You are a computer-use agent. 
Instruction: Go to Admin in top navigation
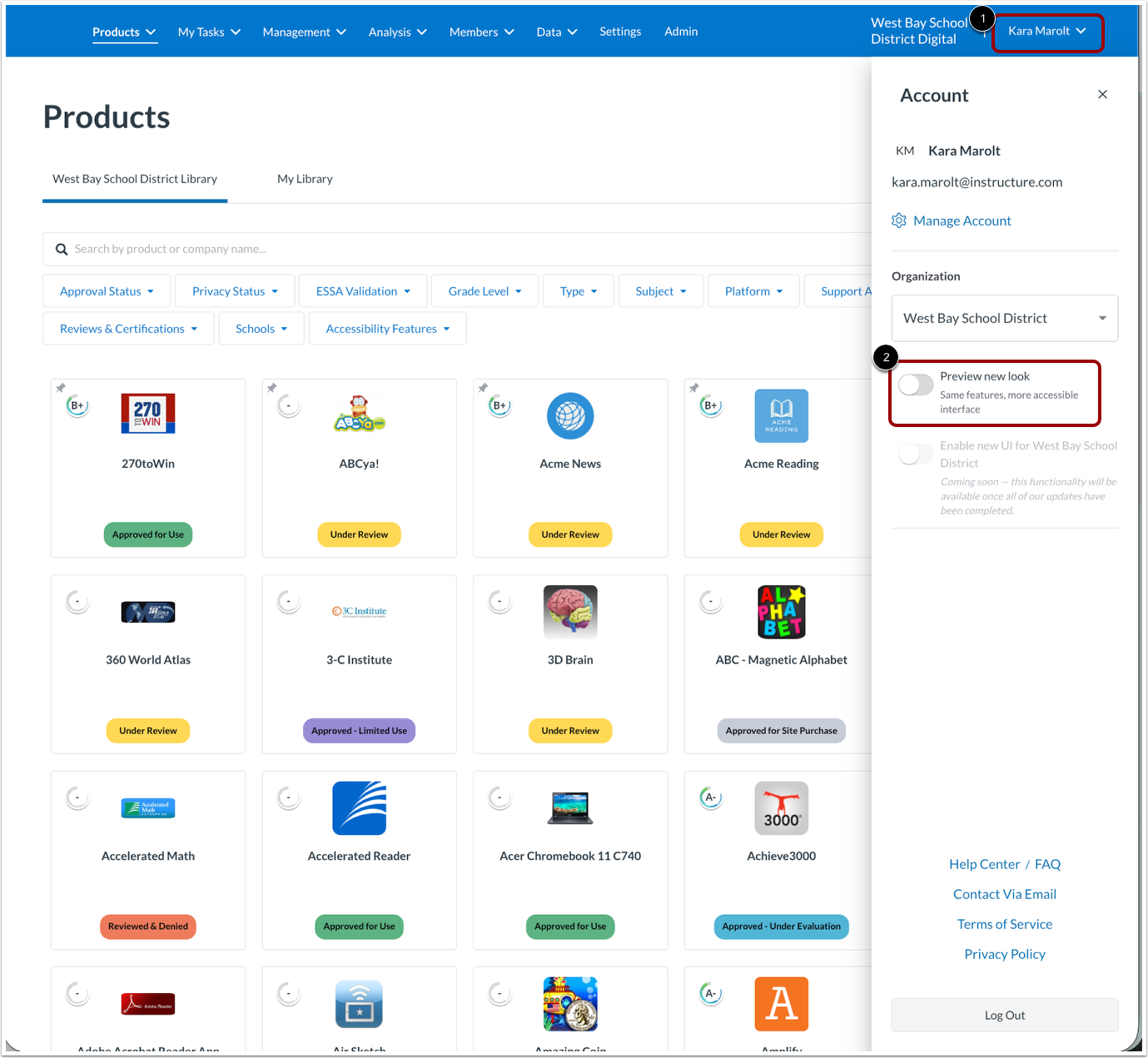681,32
